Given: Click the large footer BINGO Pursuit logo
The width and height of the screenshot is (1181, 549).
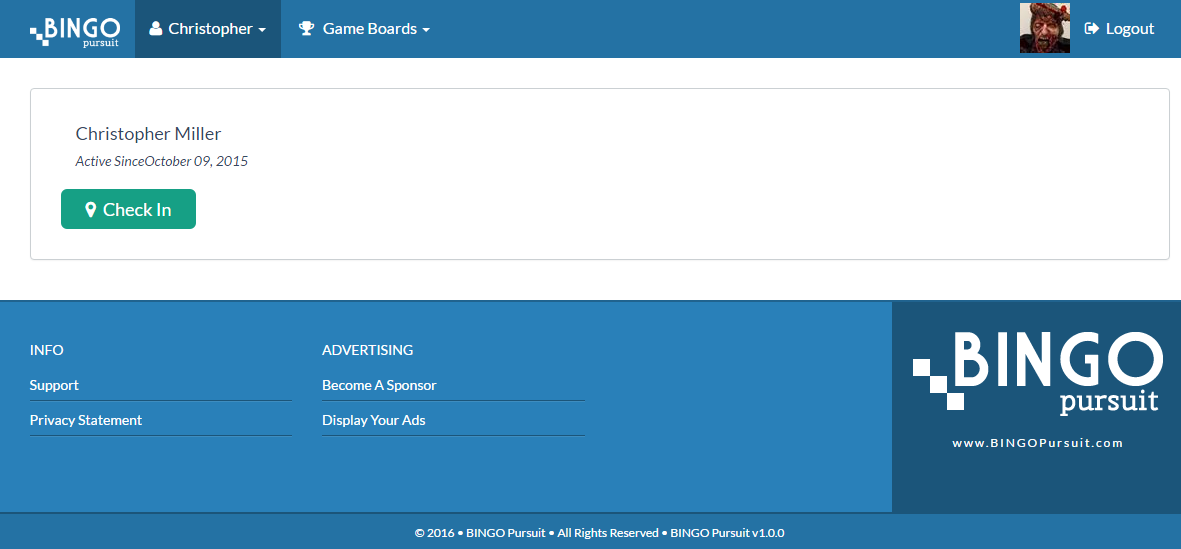Looking at the screenshot, I should [x=1037, y=372].
